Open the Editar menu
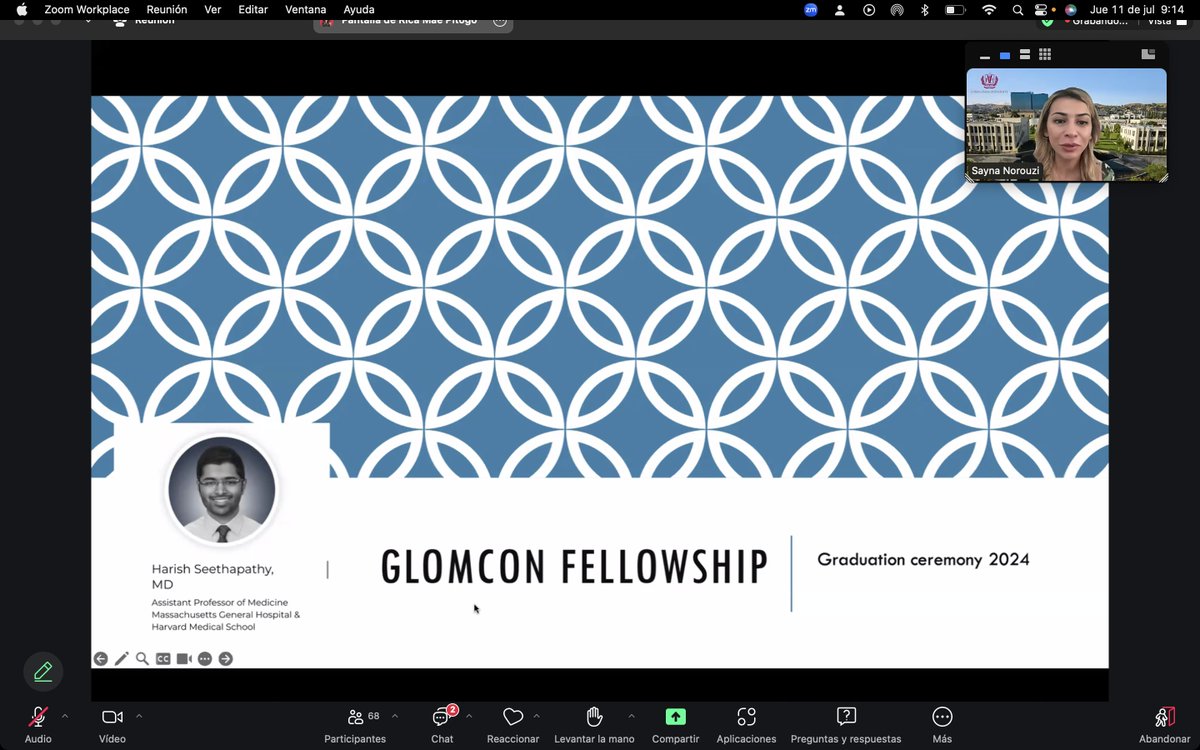The image size is (1200, 750). click(253, 9)
